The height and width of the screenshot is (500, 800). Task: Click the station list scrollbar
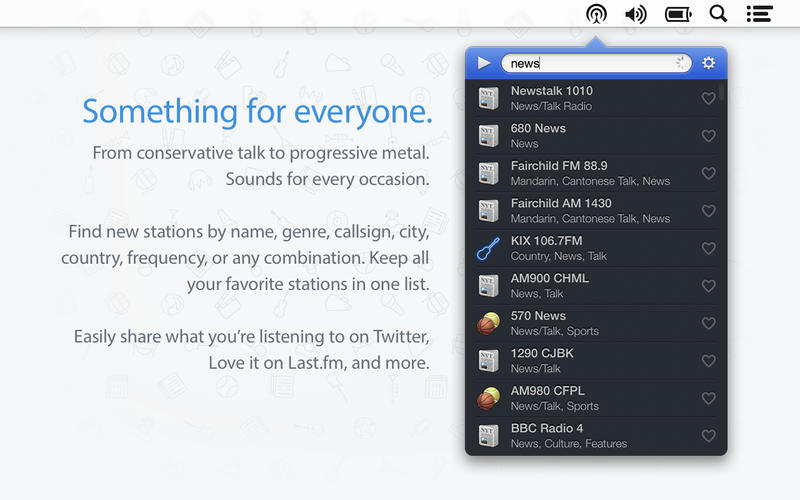pos(722,95)
